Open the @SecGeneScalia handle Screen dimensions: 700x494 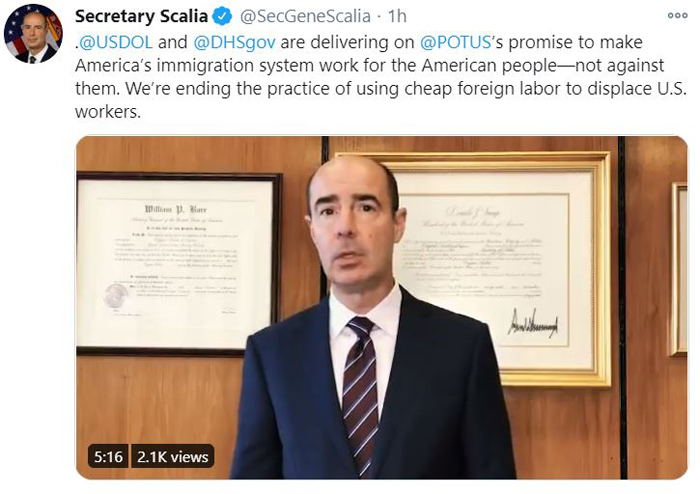tap(305, 17)
